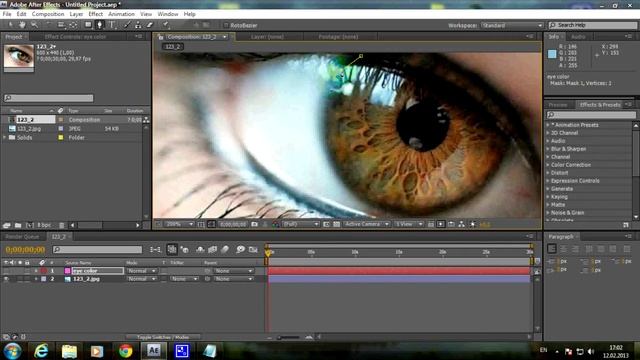Viewport: 640px width, 360px height.
Task: Open TrkMat dropdown for 123_2.jpg layer
Action: [184, 279]
